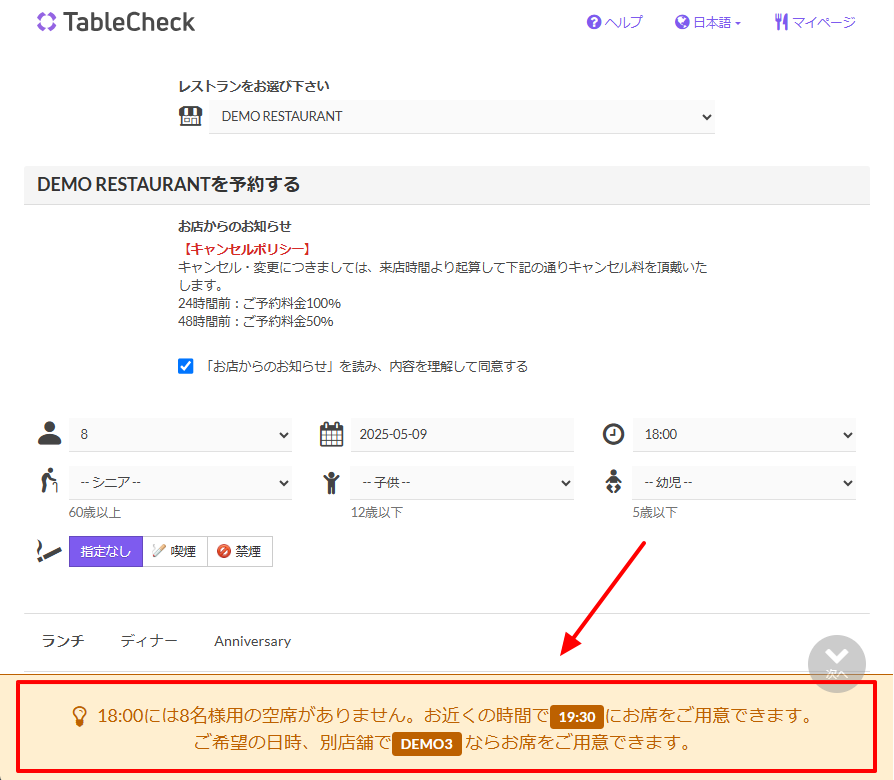Screen dimensions: 894x780
Task: Open the 日本語 language dropdown
Action: point(708,22)
